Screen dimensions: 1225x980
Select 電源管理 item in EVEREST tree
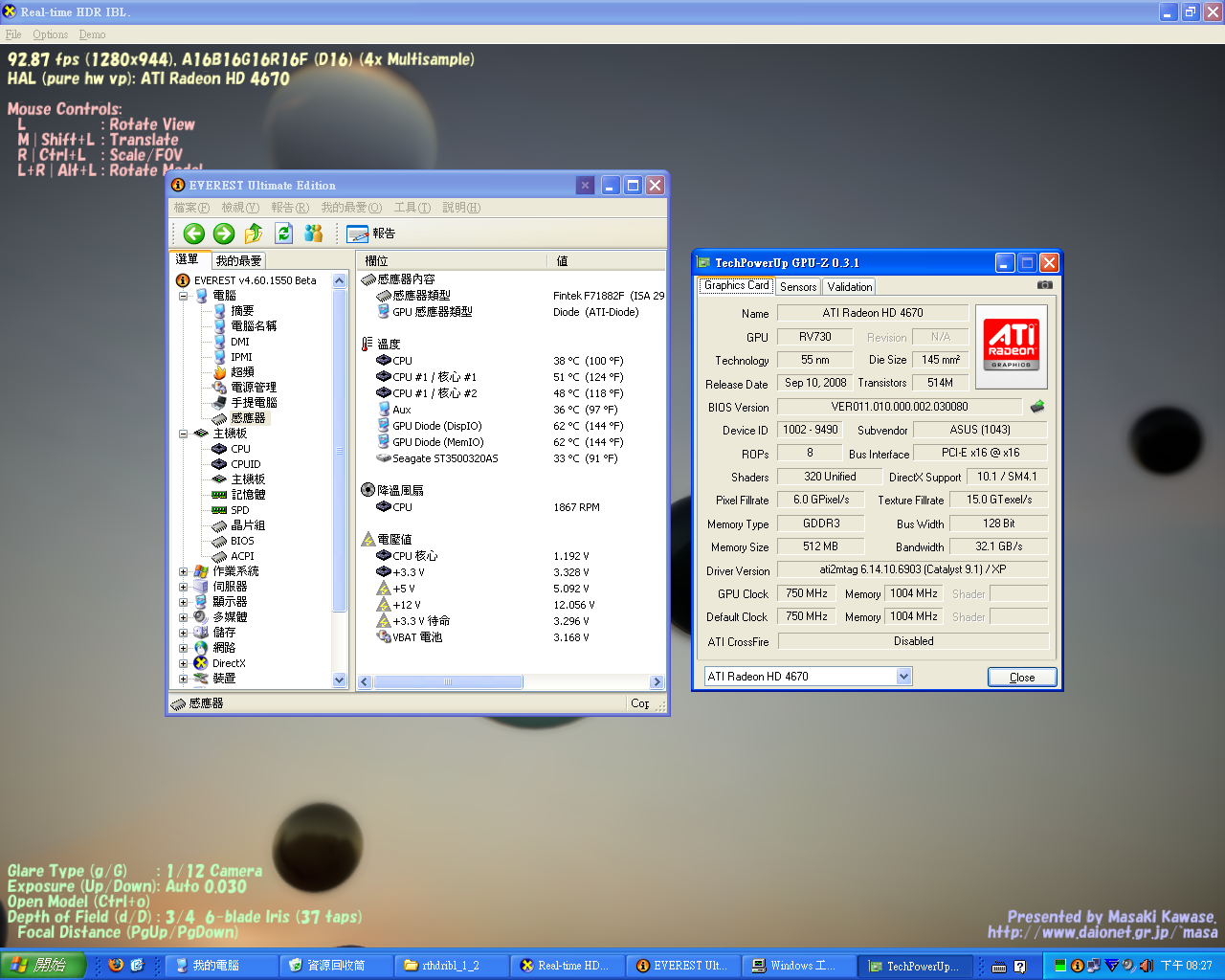pyautogui.click(x=254, y=388)
